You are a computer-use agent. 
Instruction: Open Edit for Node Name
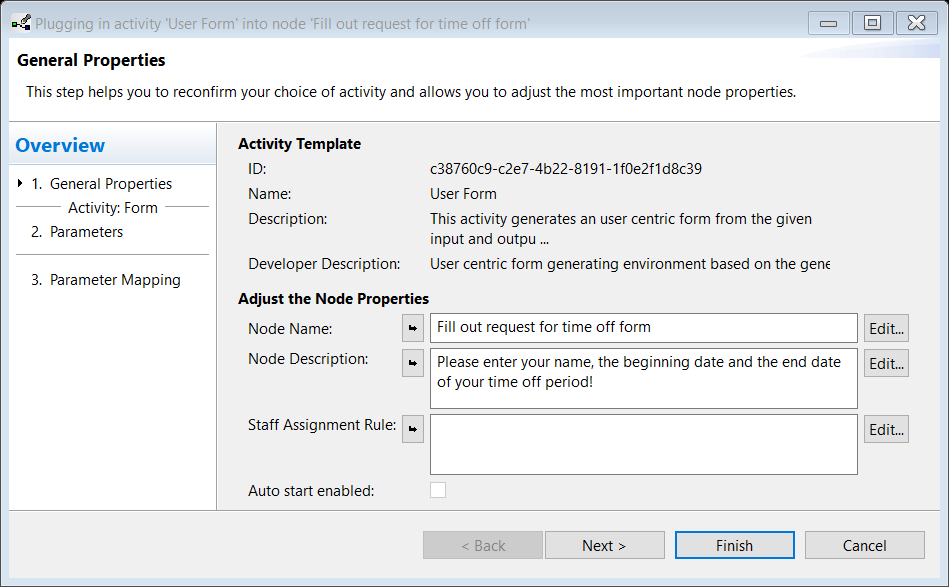pos(886,329)
